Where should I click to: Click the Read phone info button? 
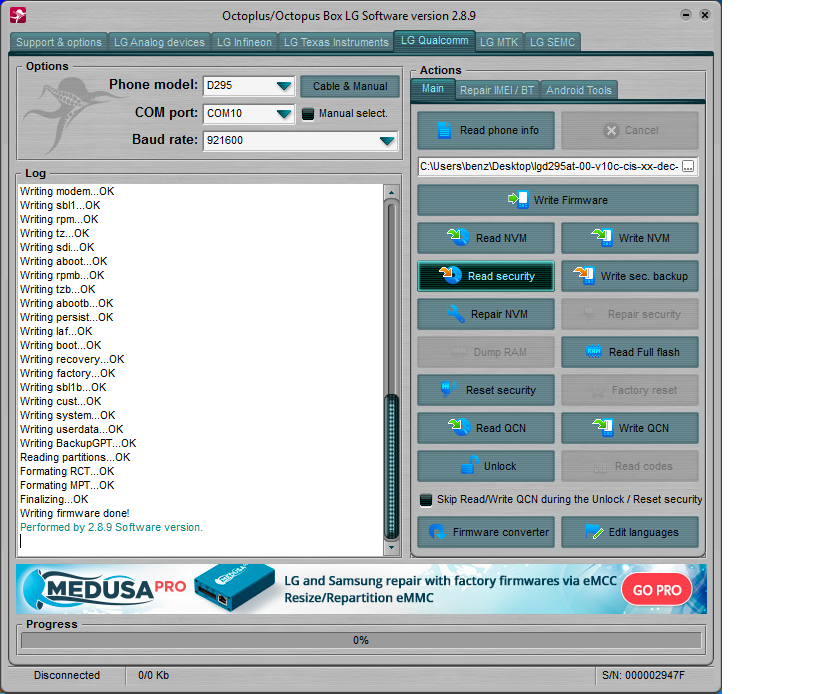point(486,131)
